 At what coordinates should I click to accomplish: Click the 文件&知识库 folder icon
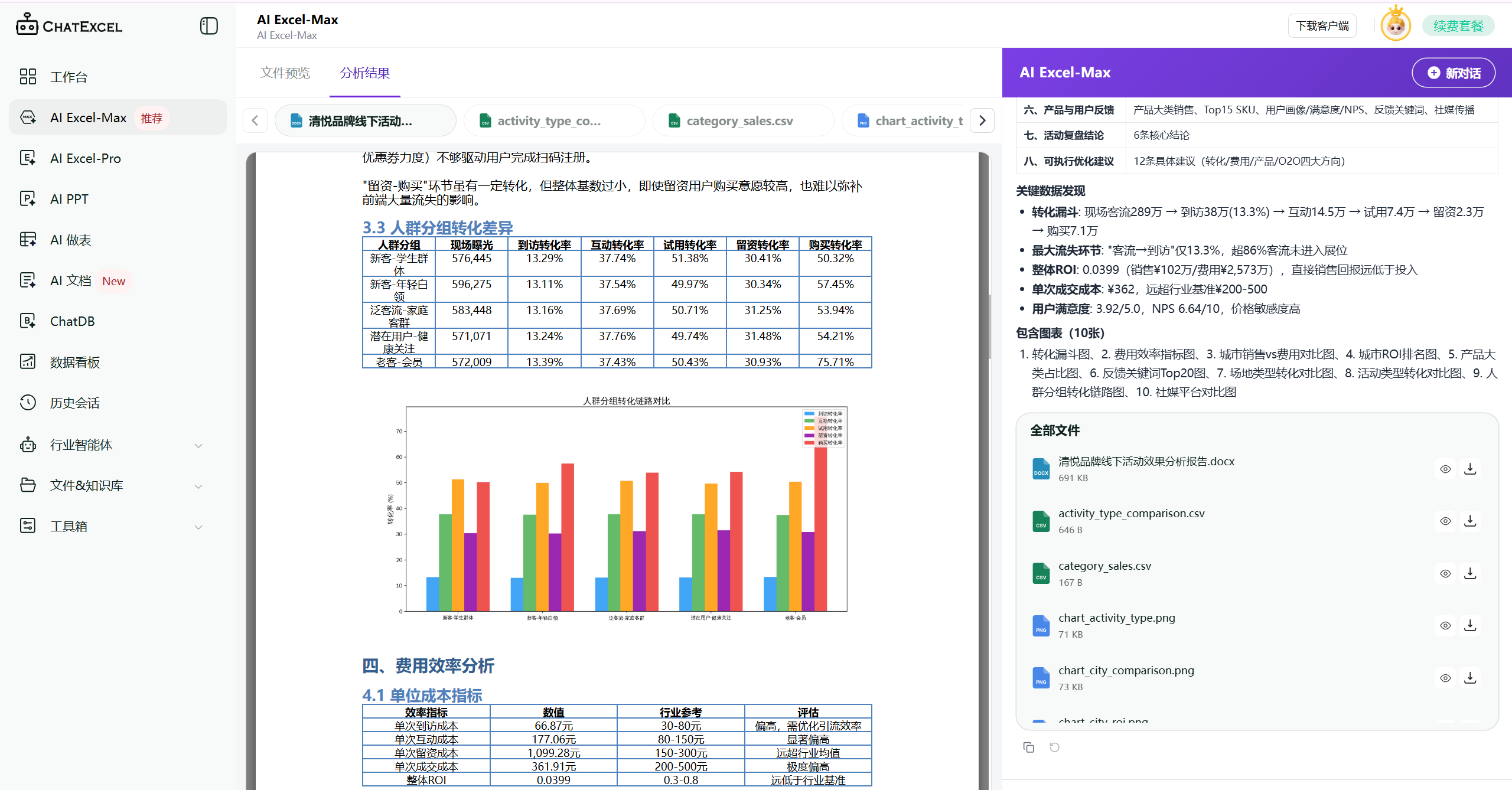(x=28, y=485)
